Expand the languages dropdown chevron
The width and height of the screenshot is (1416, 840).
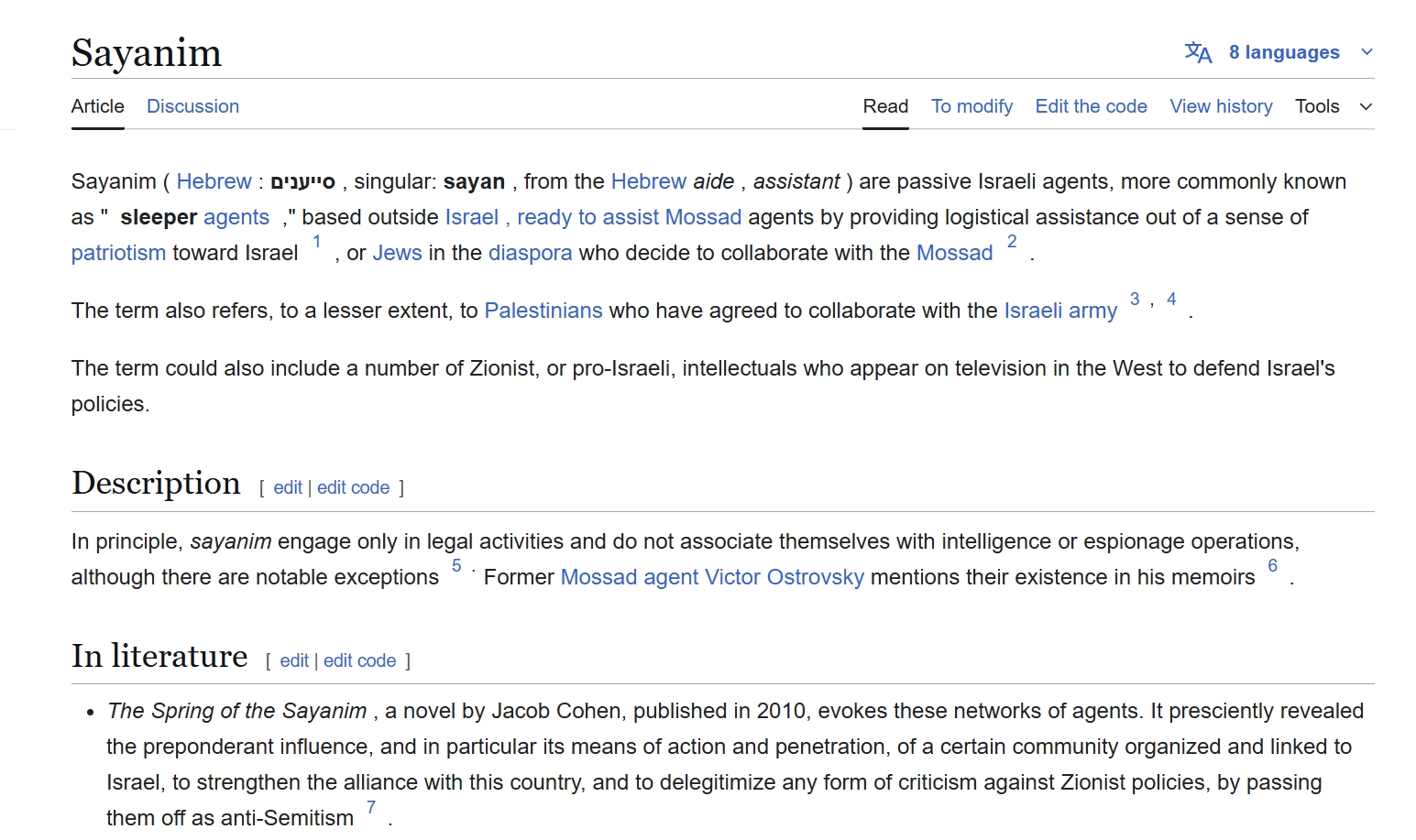(1367, 52)
